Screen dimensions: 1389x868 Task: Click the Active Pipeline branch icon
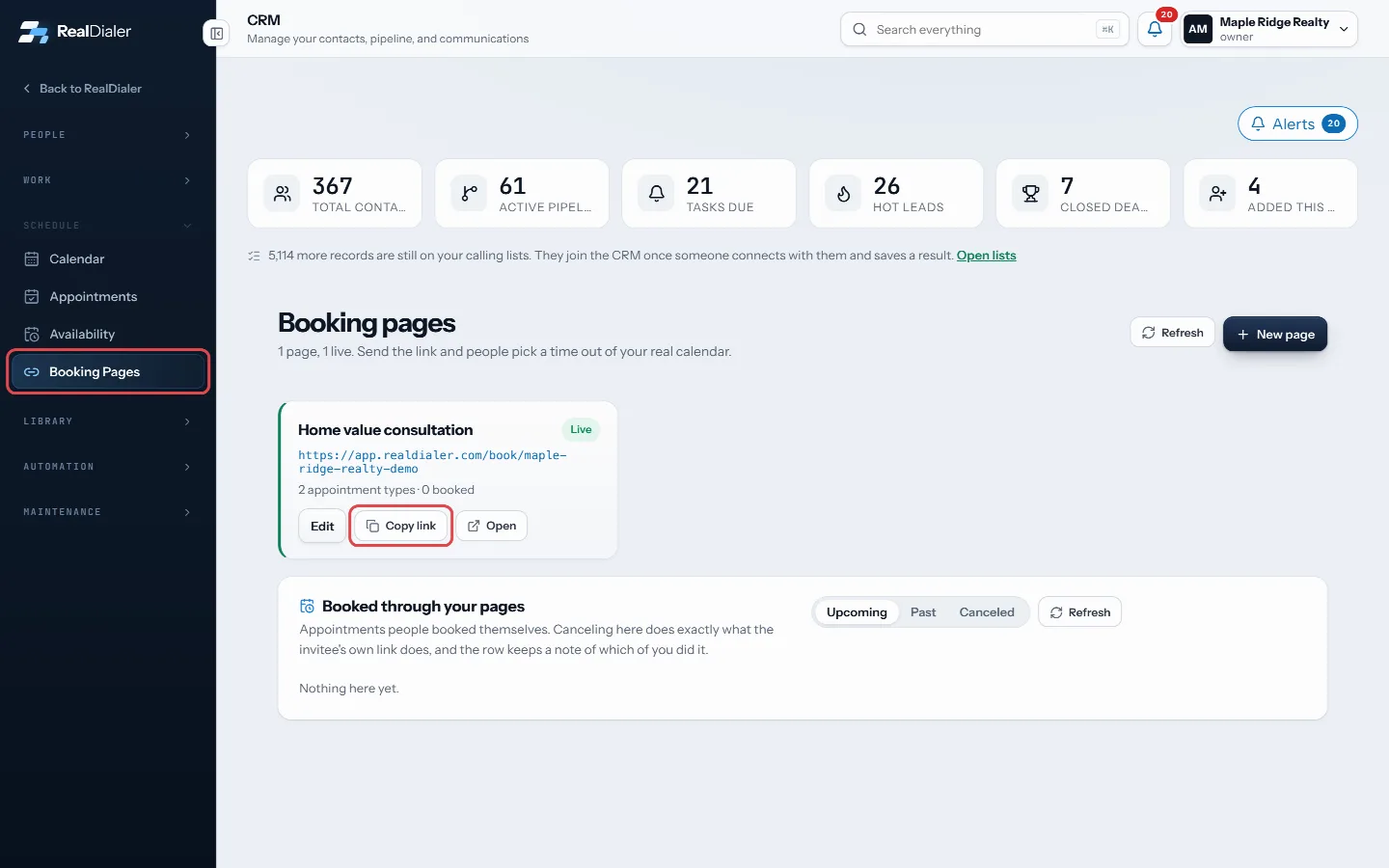pos(469,194)
